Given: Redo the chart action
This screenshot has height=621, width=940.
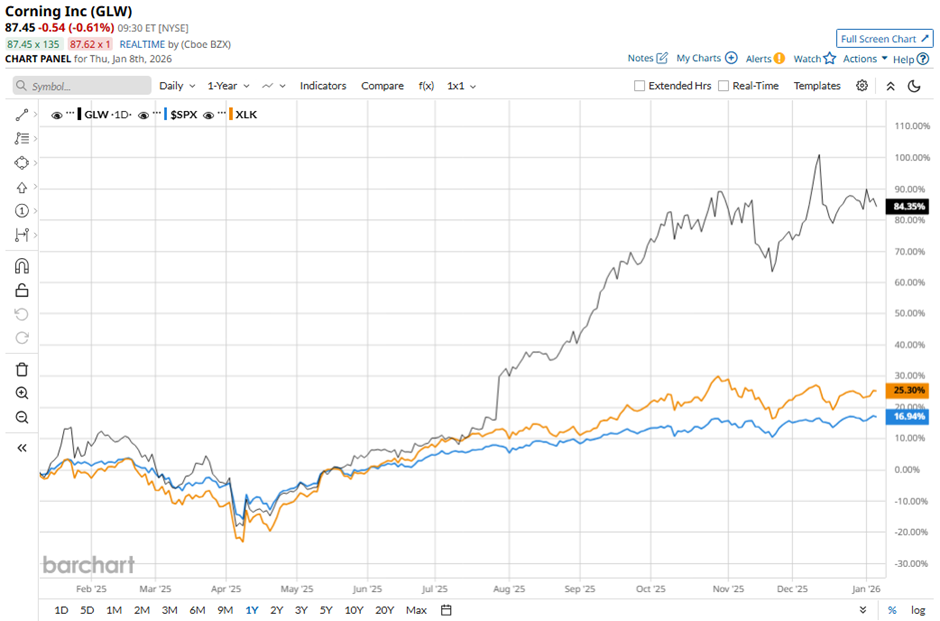Looking at the screenshot, I should coord(22,338).
